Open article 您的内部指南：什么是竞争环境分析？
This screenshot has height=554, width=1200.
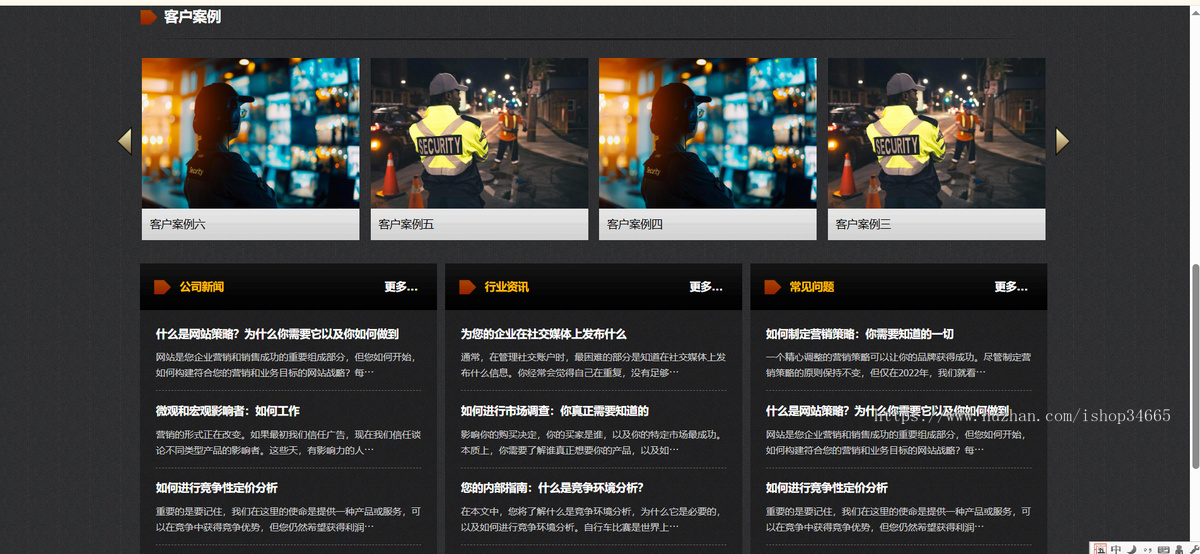[552, 488]
